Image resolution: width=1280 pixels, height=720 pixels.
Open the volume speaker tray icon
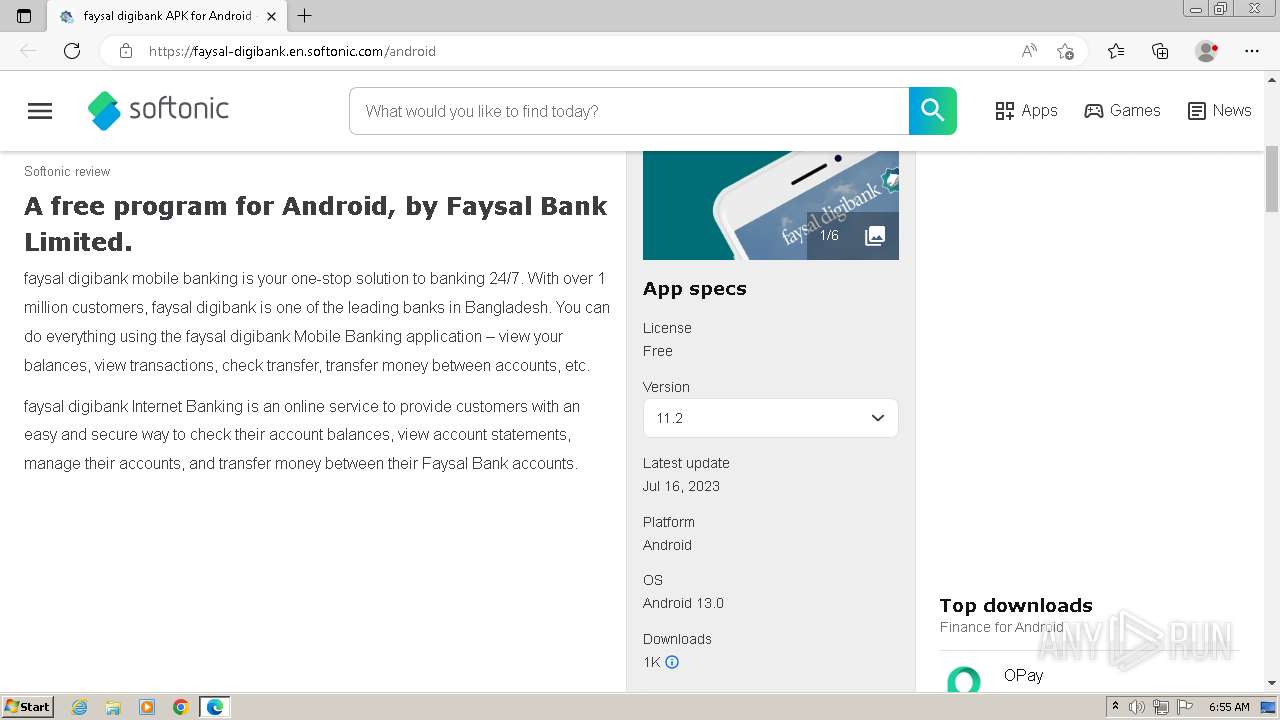click(x=1137, y=707)
